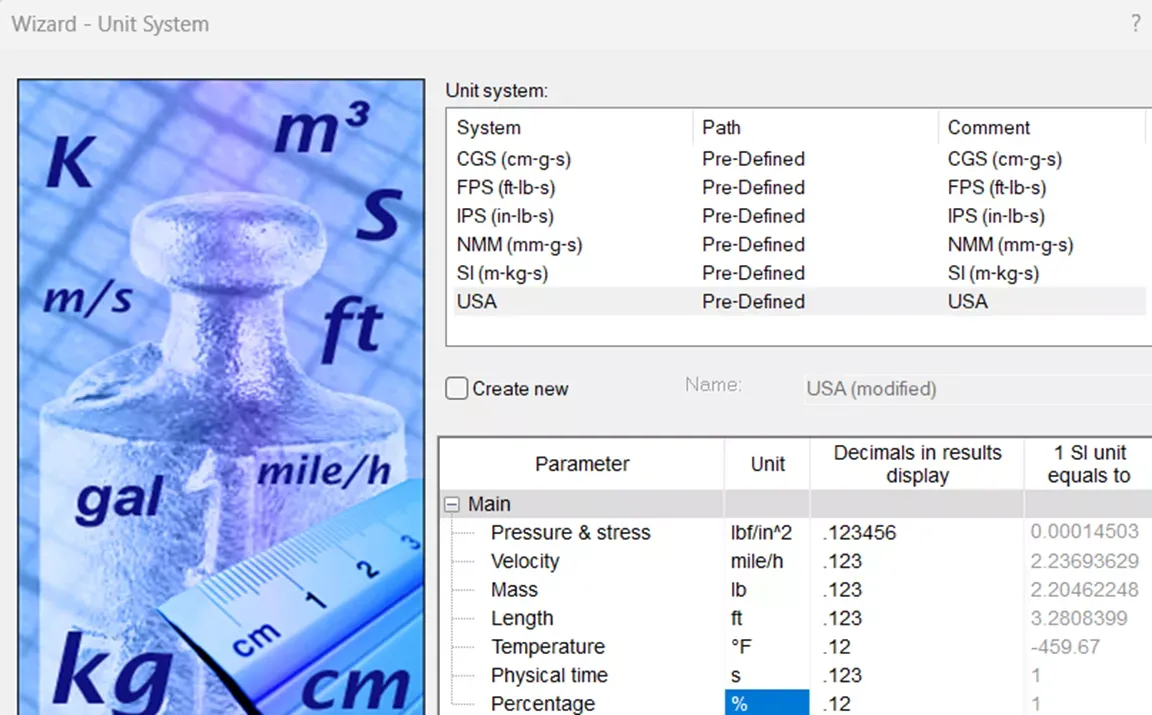Click the Parameter column header
The width and height of the screenshot is (1152, 715).
coord(582,464)
